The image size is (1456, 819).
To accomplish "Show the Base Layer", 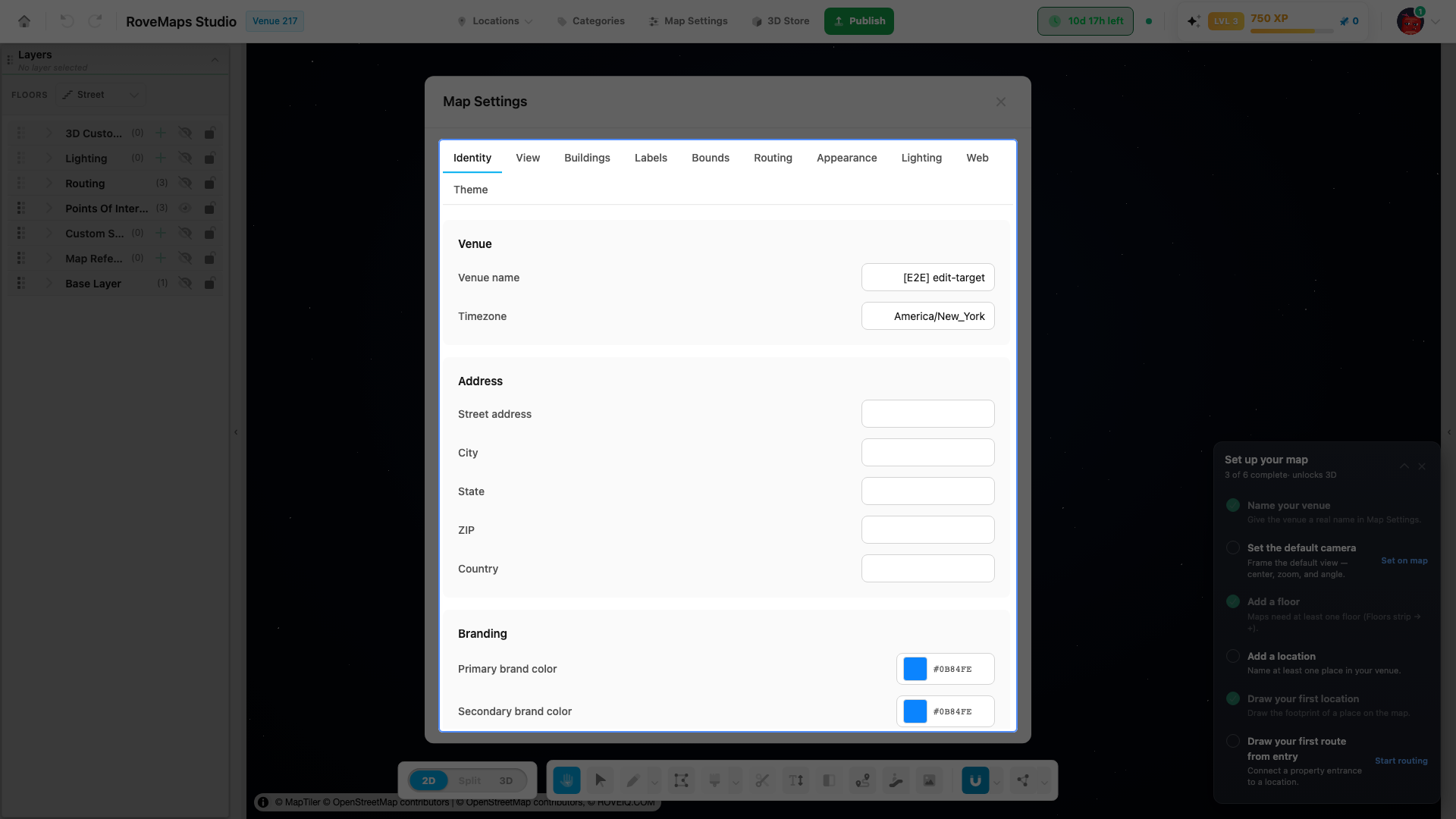I will (x=185, y=283).
